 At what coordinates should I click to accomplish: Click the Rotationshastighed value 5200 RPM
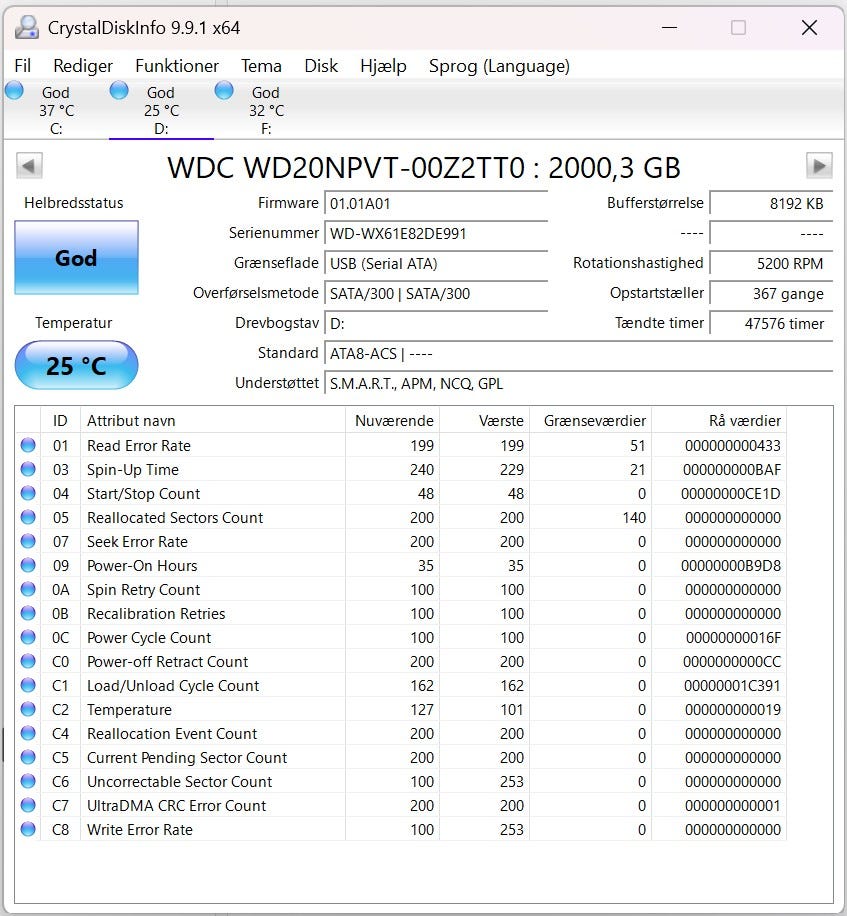(771, 263)
